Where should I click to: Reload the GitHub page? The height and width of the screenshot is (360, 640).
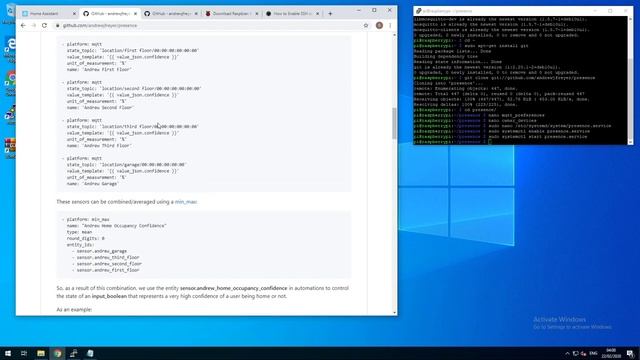(x=44, y=25)
